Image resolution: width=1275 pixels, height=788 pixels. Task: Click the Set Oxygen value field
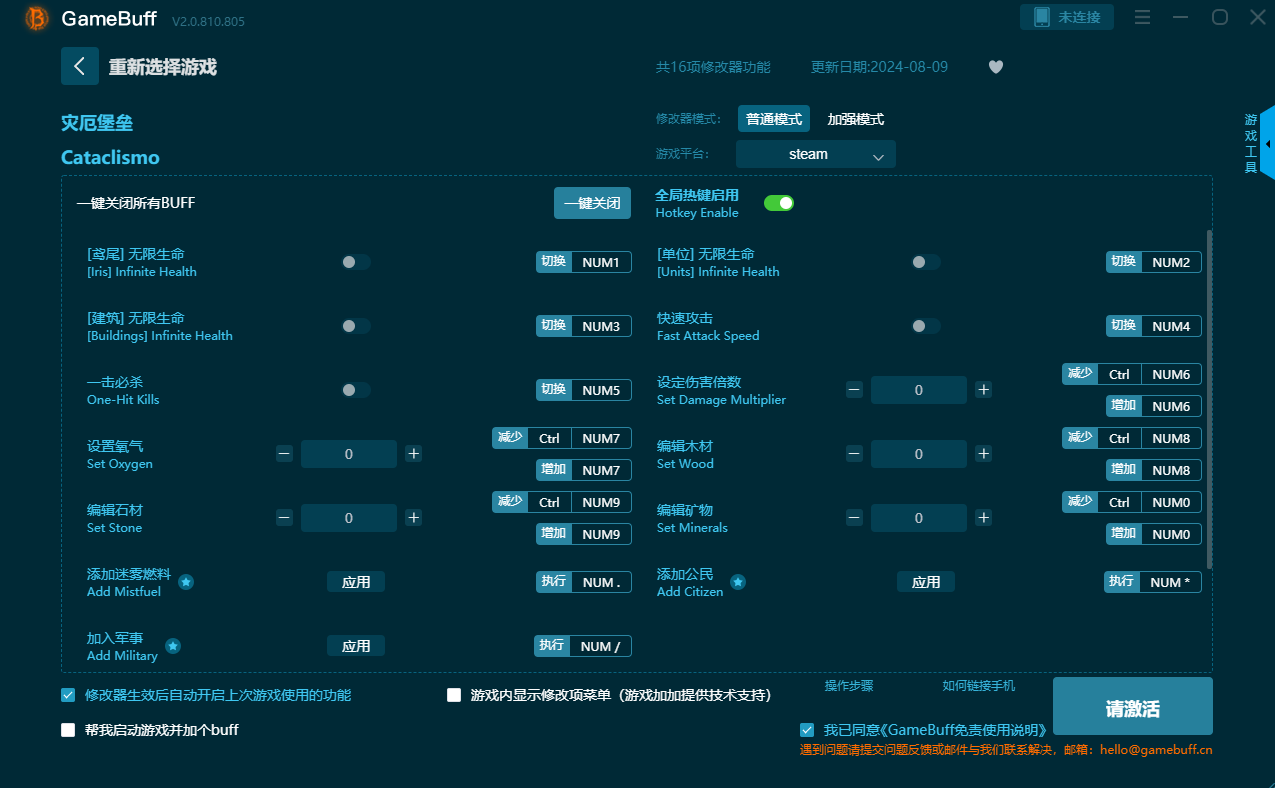[x=349, y=454]
